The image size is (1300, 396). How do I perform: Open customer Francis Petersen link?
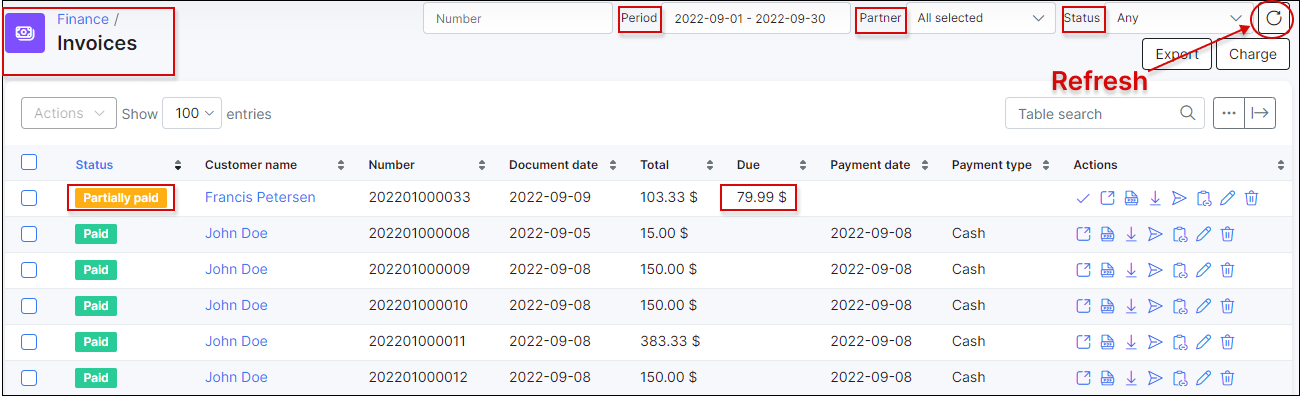pos(260,198)
